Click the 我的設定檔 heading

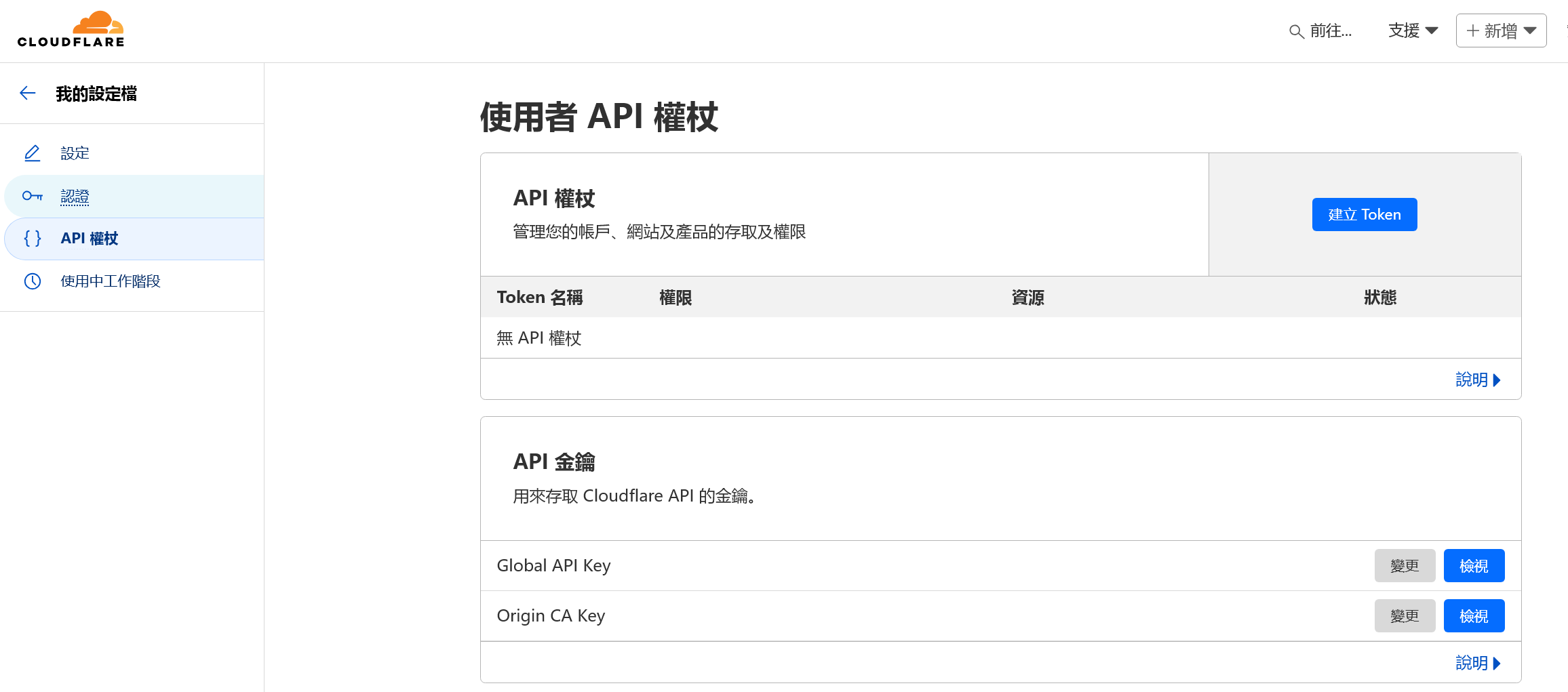click(96, 94)
